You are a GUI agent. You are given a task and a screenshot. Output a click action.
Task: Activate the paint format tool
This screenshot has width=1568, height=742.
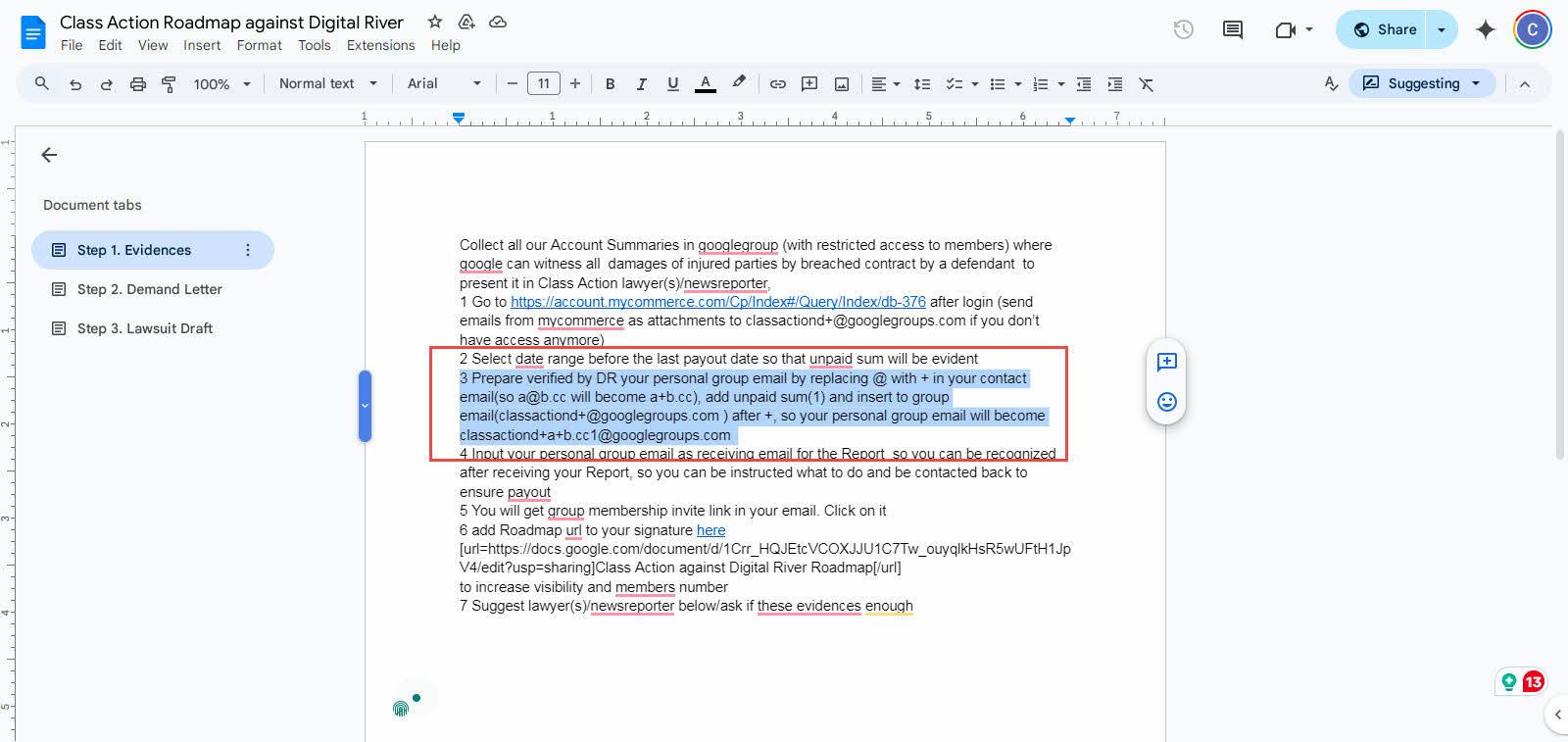(x=170, y=84)
